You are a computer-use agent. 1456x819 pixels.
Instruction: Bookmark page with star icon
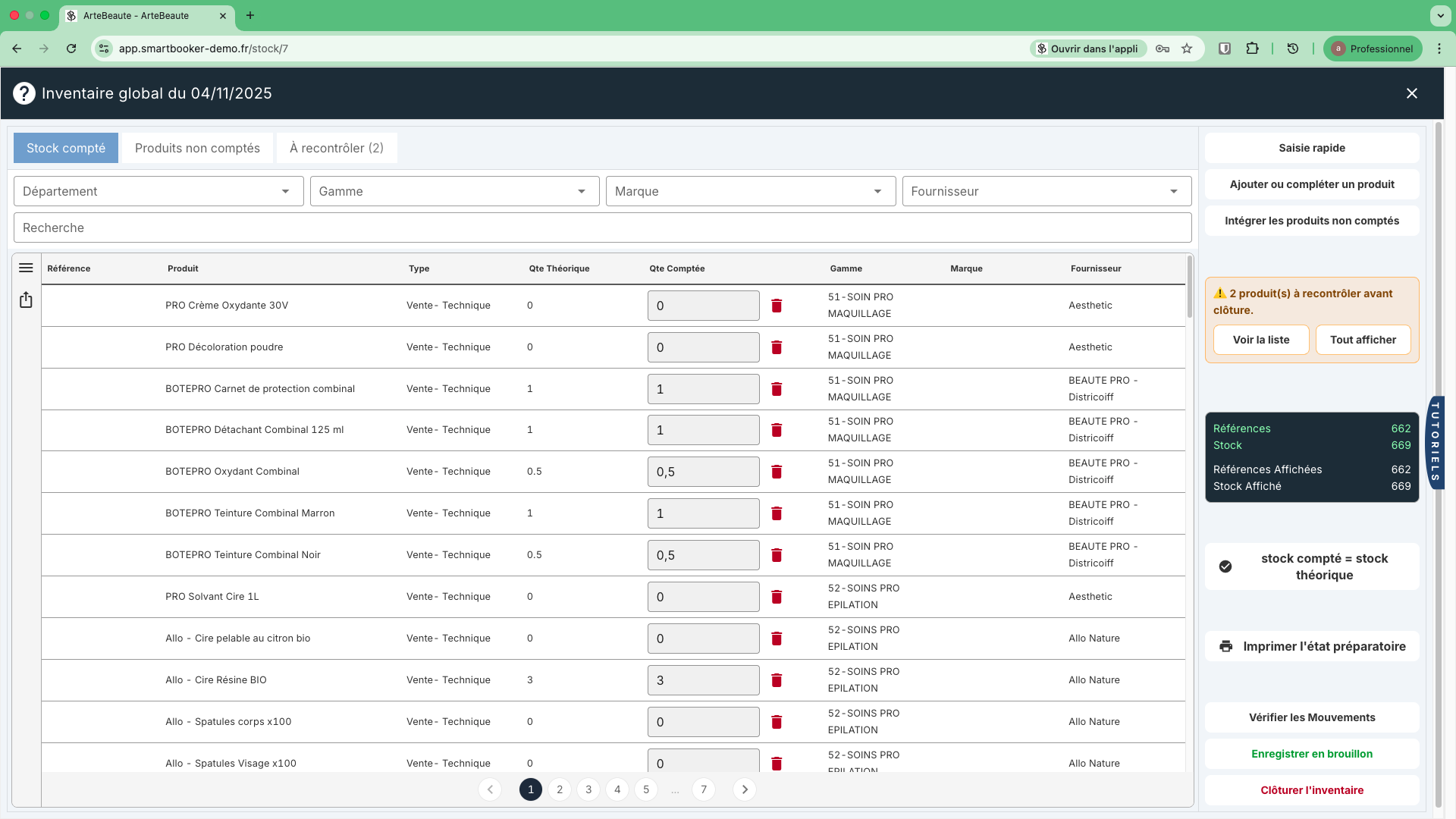pos(1187,49)
